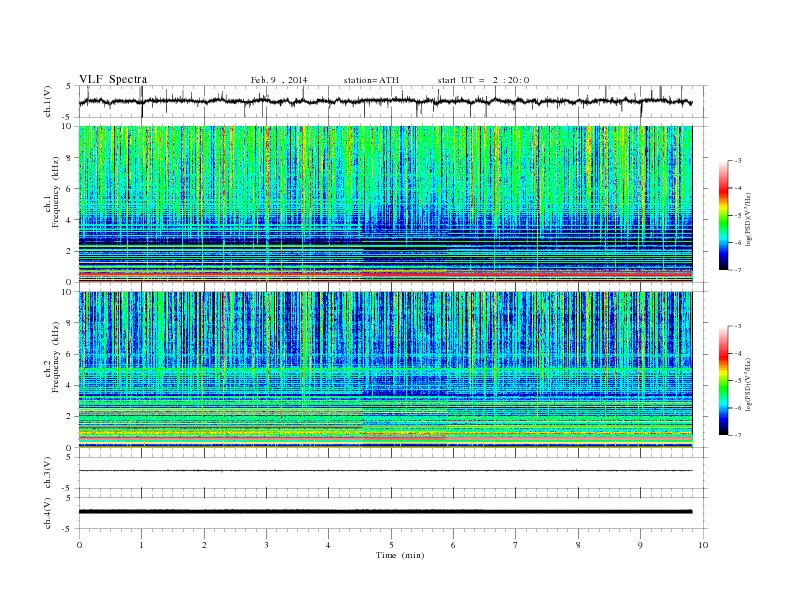Click the ch.2 spectrogram panel
This screenshot has height=612, width=792.
(385, 370)
